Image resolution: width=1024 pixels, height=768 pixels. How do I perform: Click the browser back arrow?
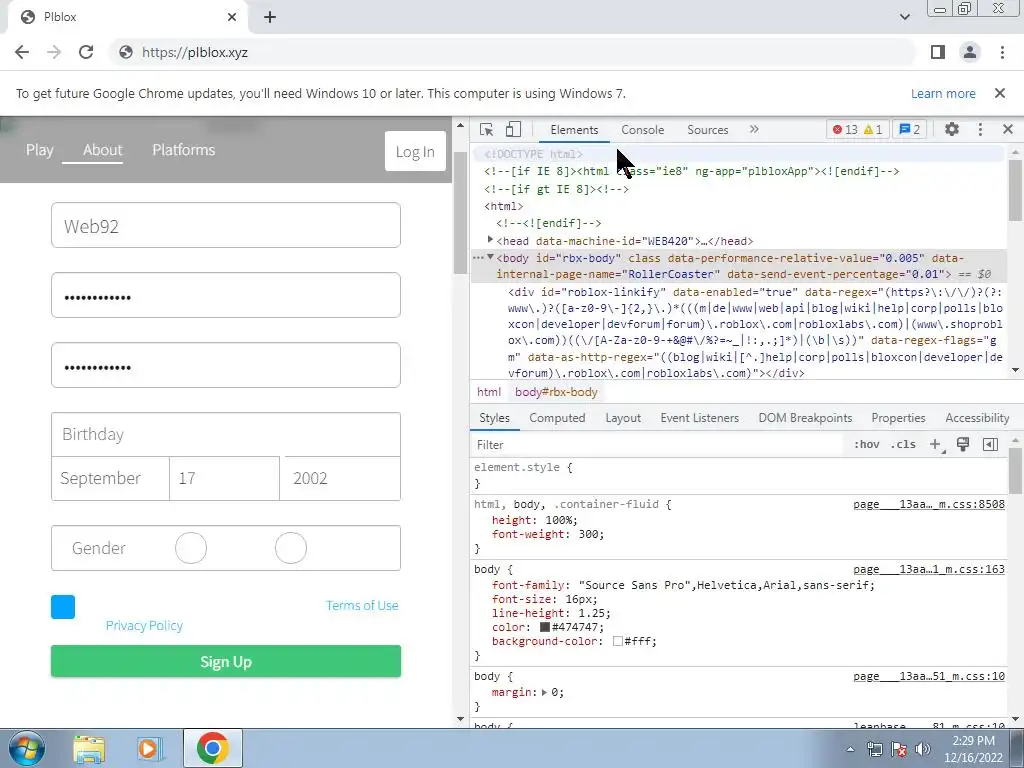22,52
